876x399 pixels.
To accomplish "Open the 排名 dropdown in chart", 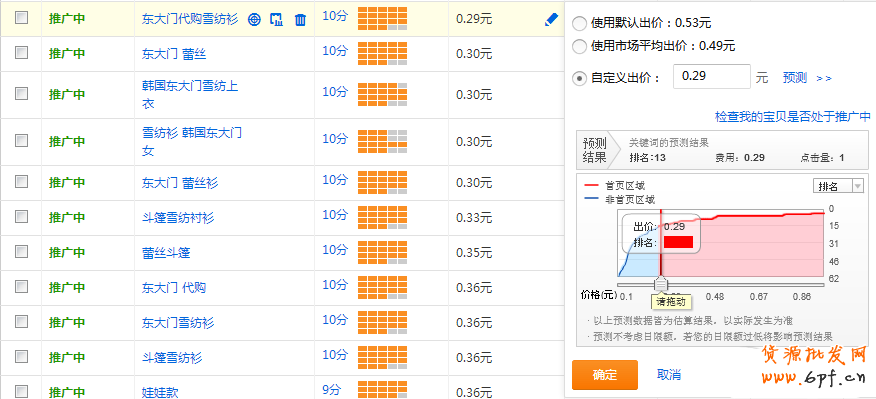I will click(x=838, y=186).
